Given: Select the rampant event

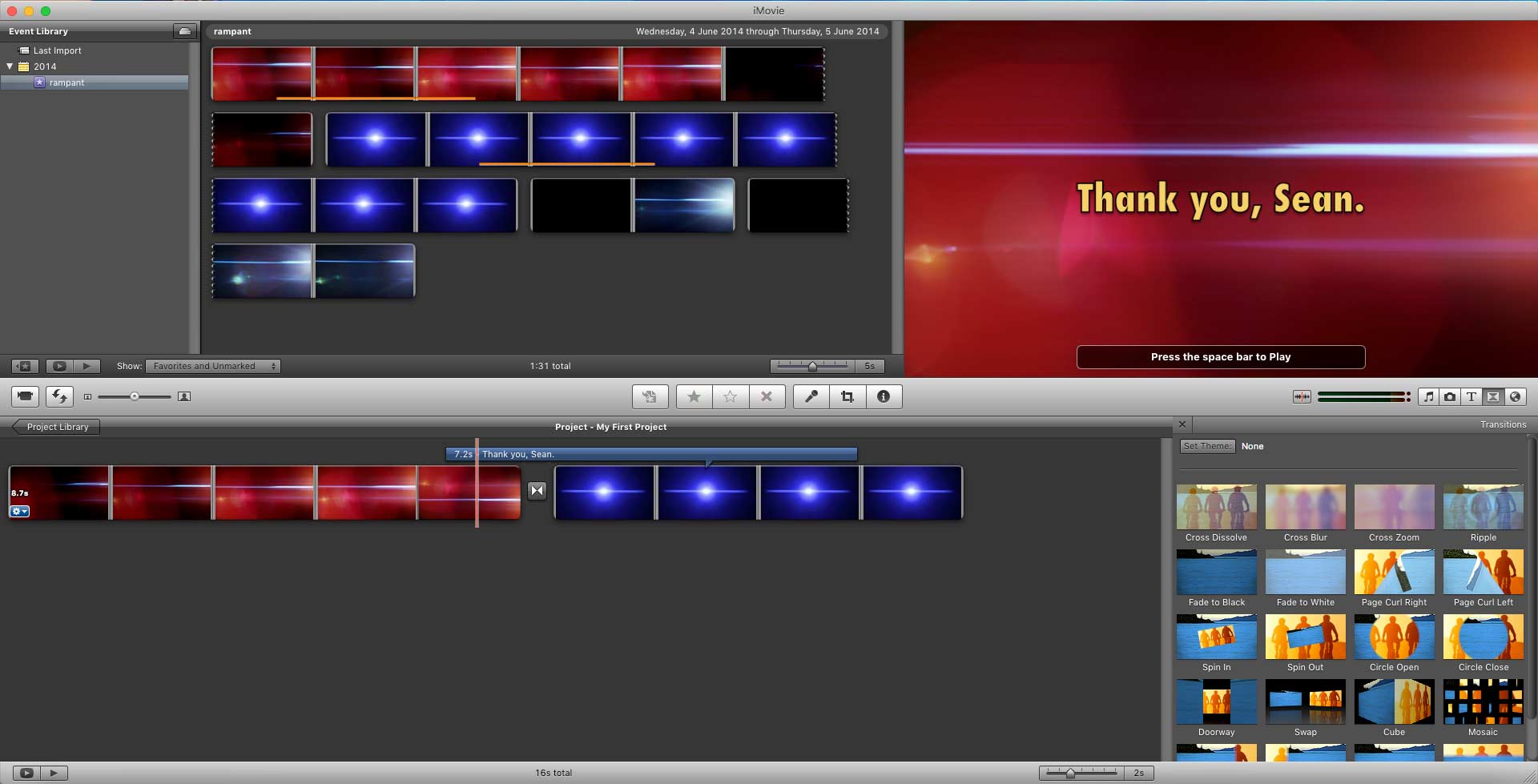Looking at the screenshot, I should pos(95,82).
